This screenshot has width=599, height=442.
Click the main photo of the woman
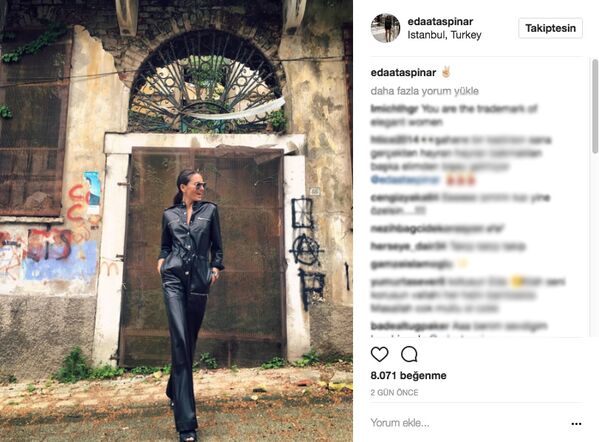coord(176,221)
